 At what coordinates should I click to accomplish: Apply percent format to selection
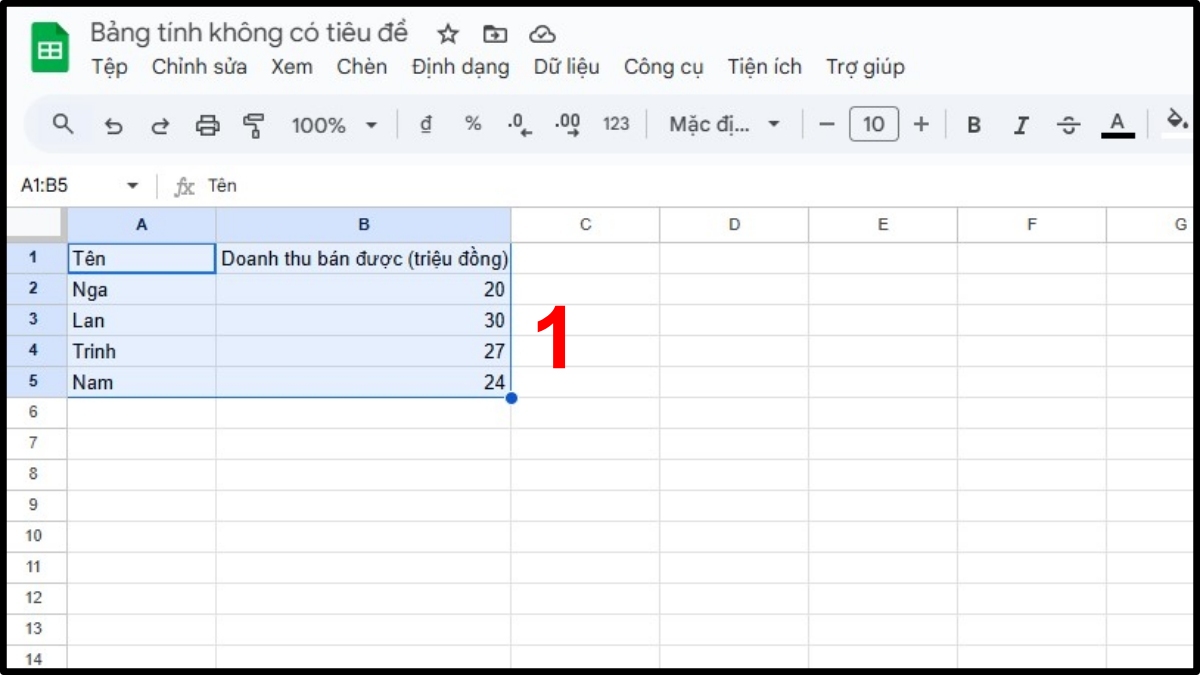click(x=473, y=124)
